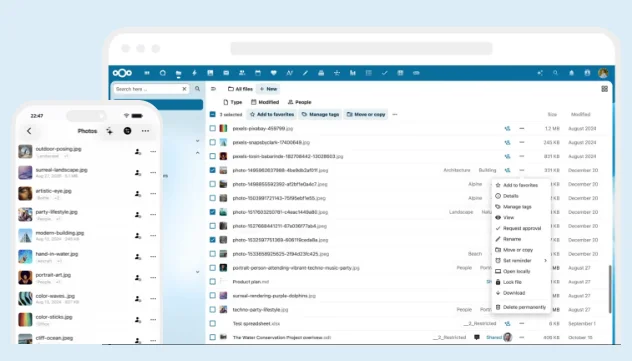
Task: Tap the color-sticks.jpg thumbnail on phone
Action: point(25,320)
